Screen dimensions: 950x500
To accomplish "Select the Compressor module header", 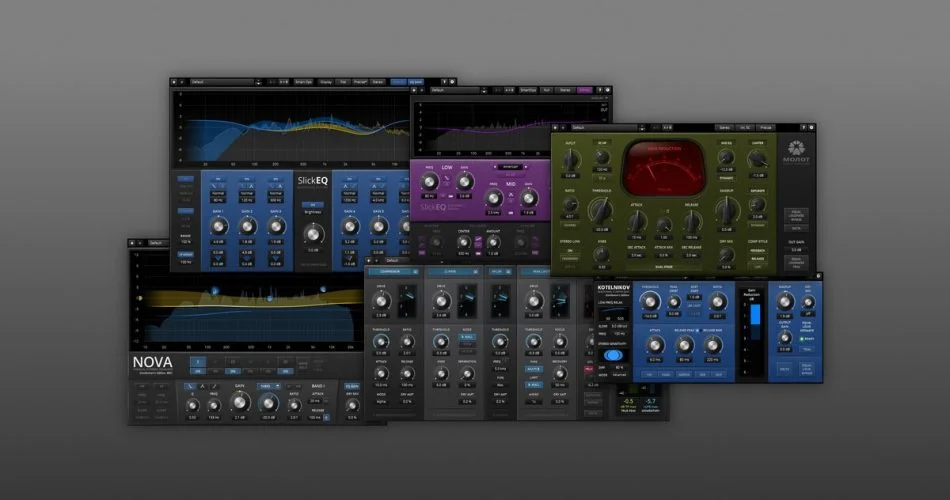I will point(394,272).
